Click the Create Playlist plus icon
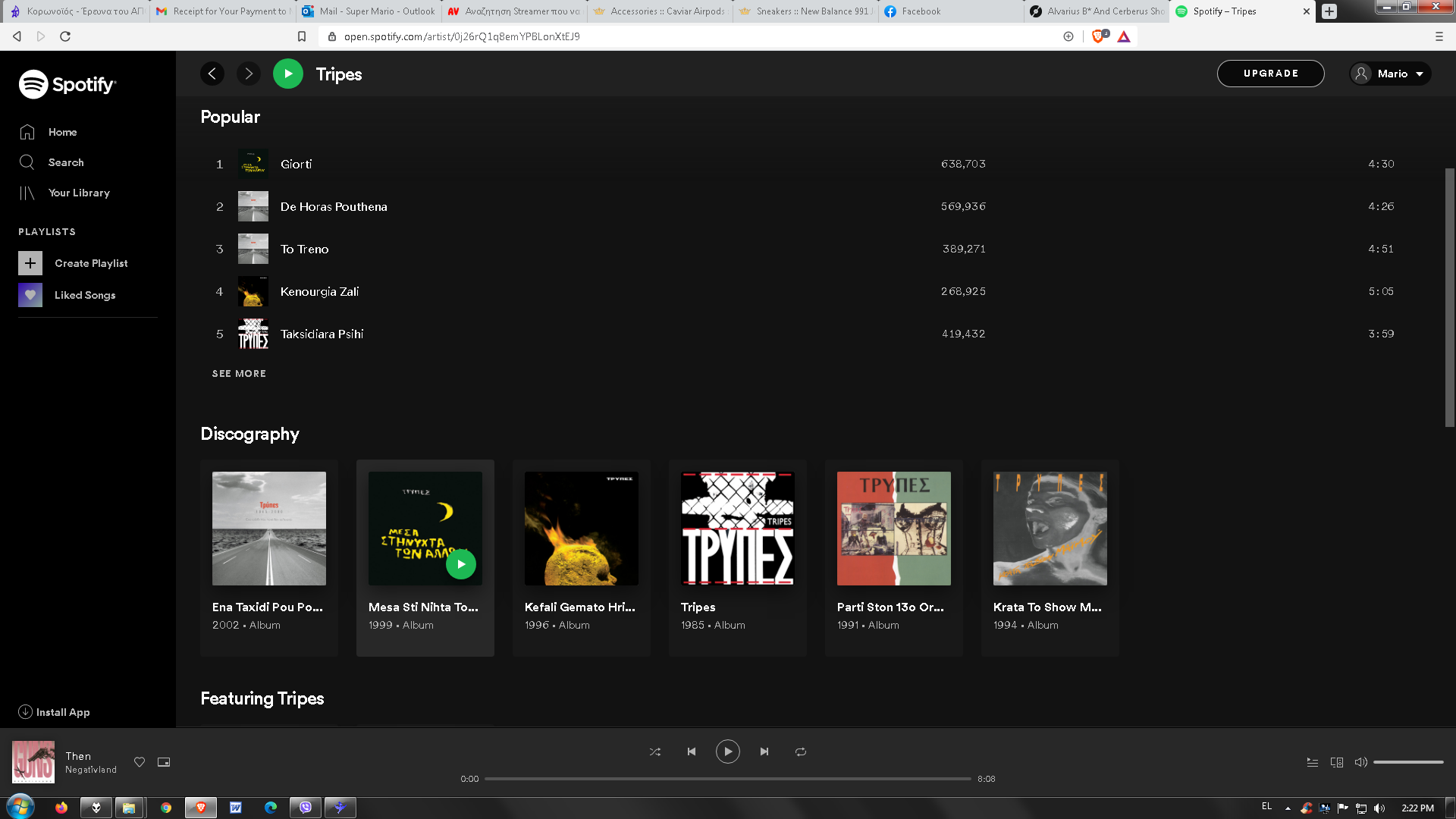The width and height of the screenshot is (1456, 819). point(30,263)
